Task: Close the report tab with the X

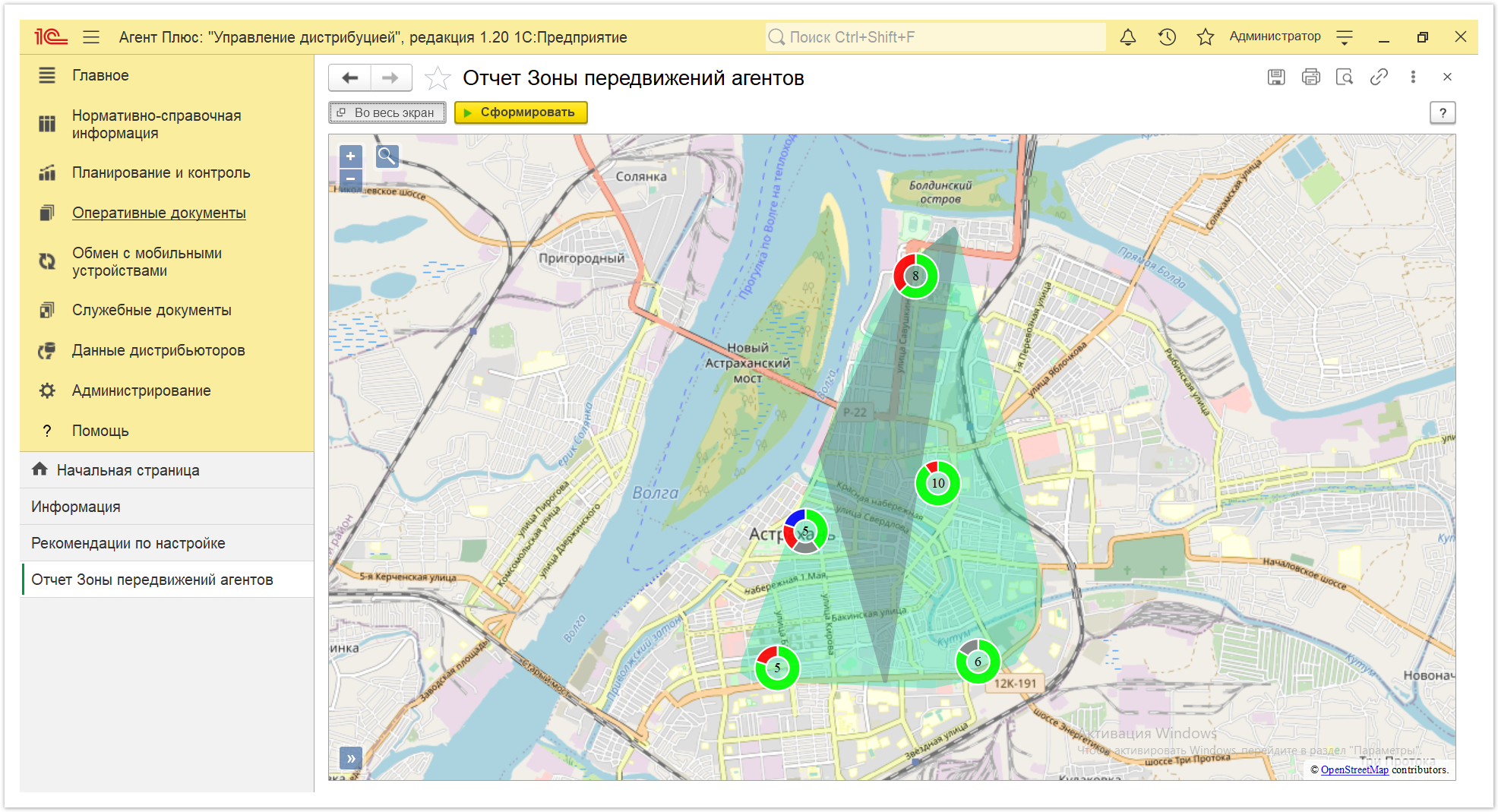Action: point(1447,77)
